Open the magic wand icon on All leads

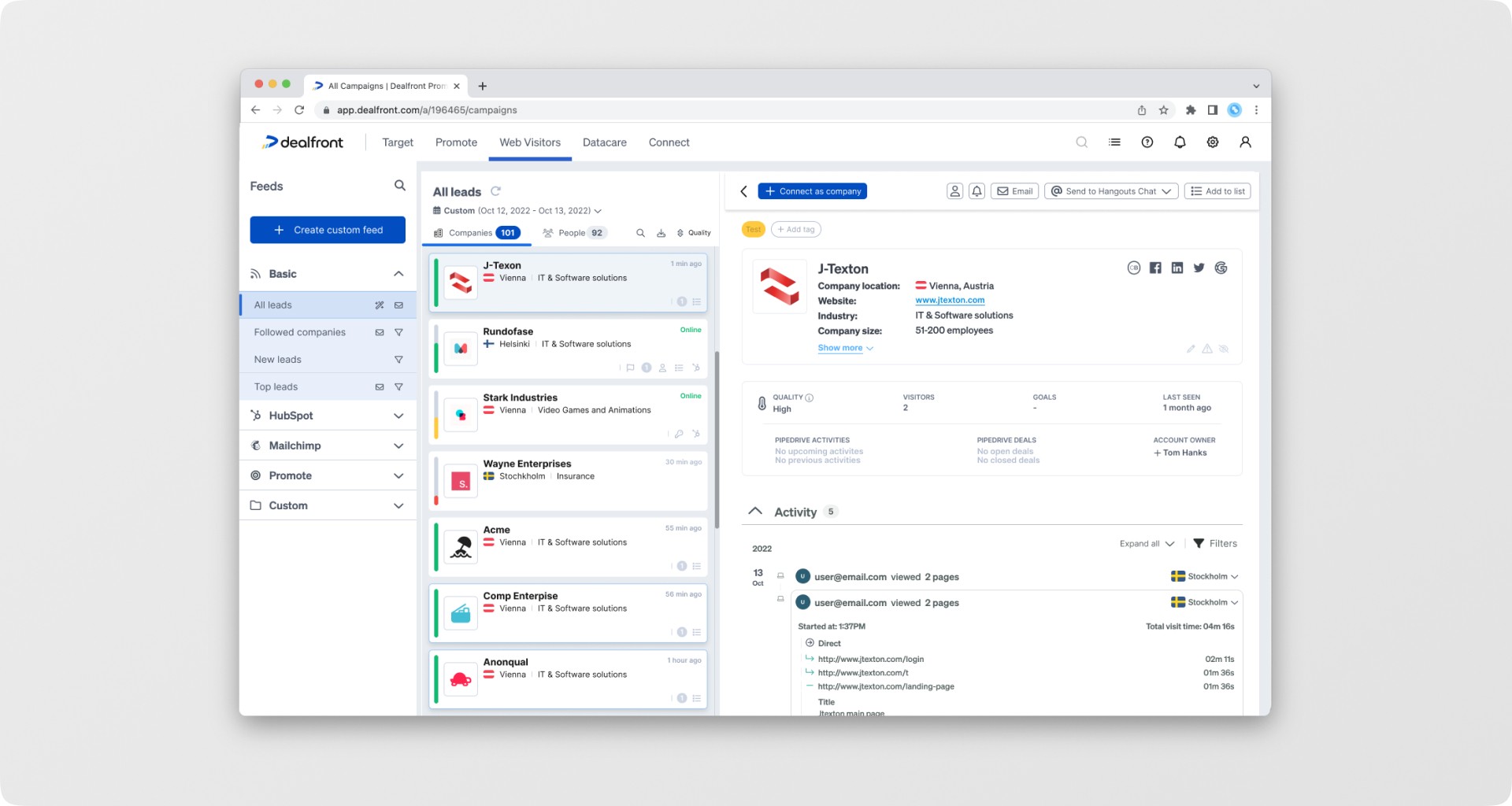pyautogui.click(x=380, y=305)
